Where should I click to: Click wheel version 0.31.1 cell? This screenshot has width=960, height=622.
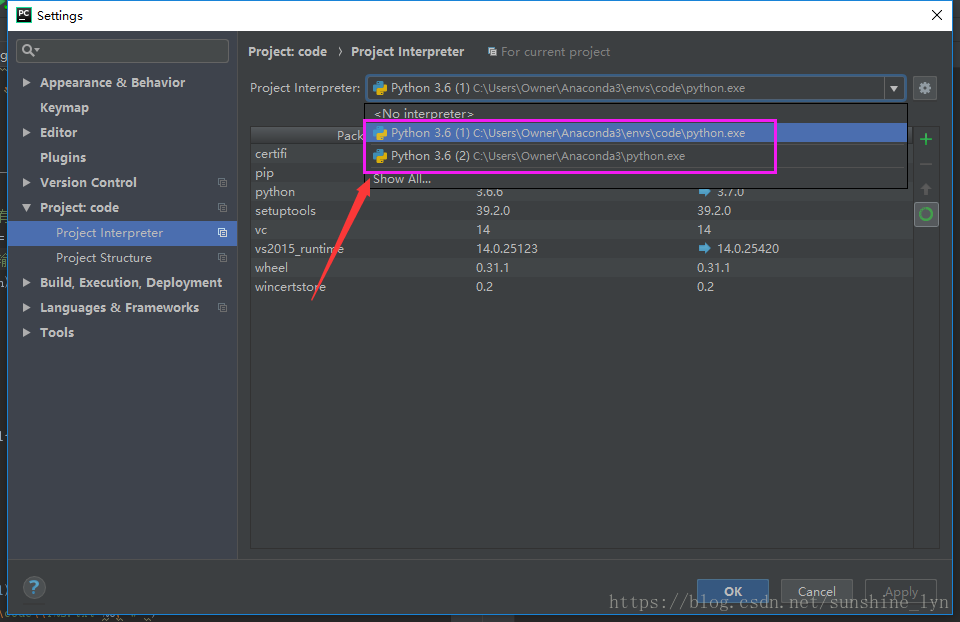pyautogui.click(x=492, y=268)
